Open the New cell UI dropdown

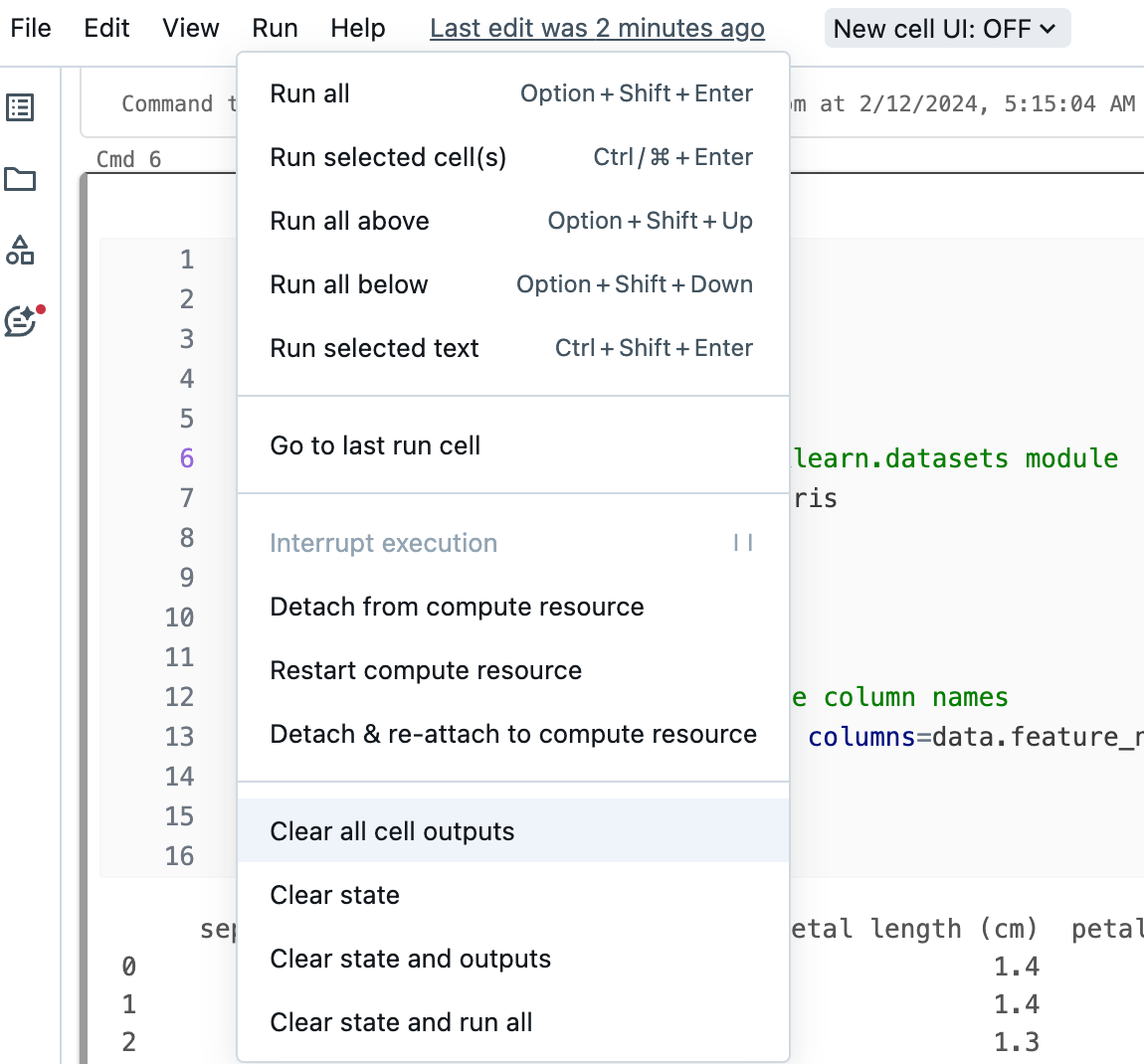946,28
